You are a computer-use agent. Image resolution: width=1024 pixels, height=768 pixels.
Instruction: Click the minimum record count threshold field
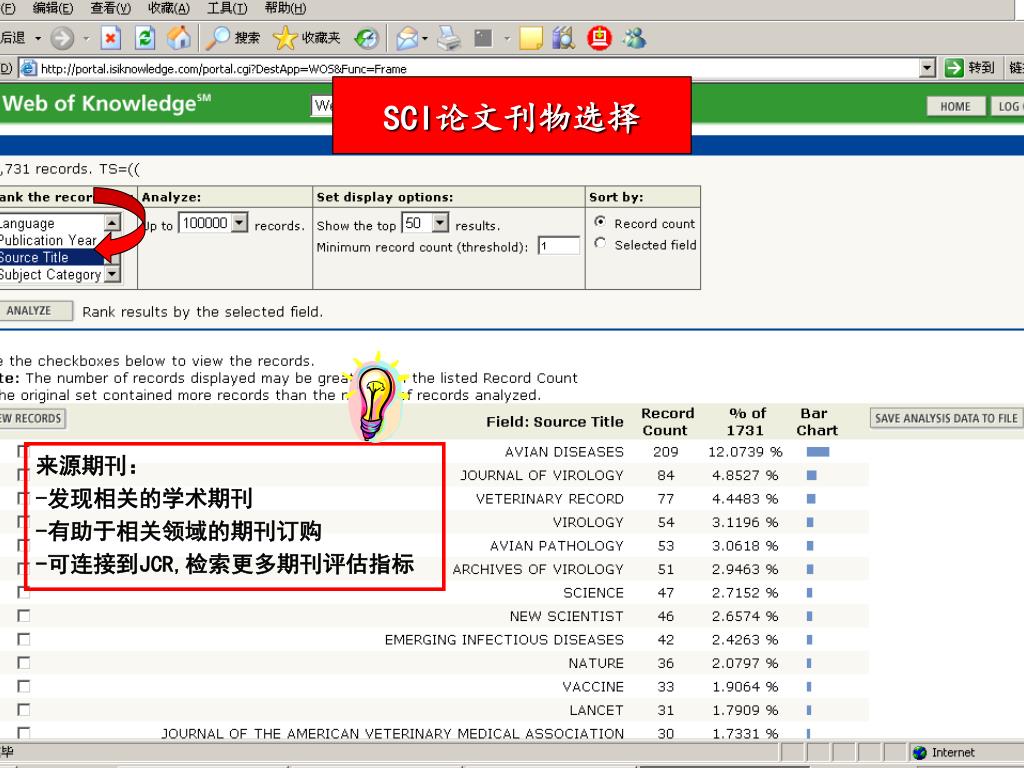click(x=559, y=246)
